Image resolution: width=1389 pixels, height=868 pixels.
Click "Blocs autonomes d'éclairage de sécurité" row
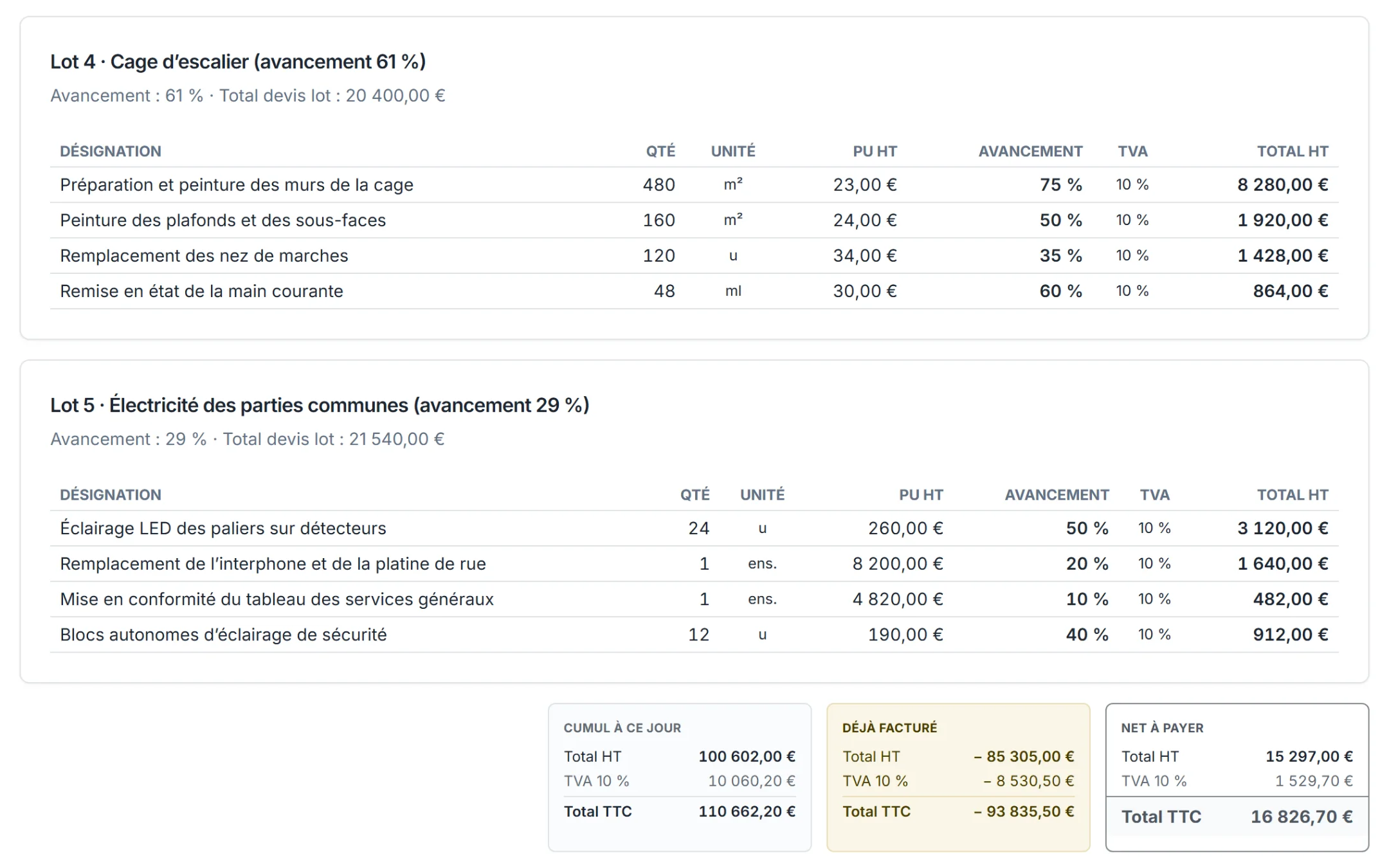click(x=694, y=635)
